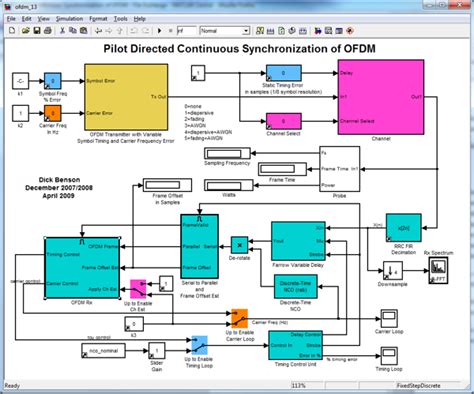Click the Watts display block
The image size is (474, 394).
[x=229, y=185]
